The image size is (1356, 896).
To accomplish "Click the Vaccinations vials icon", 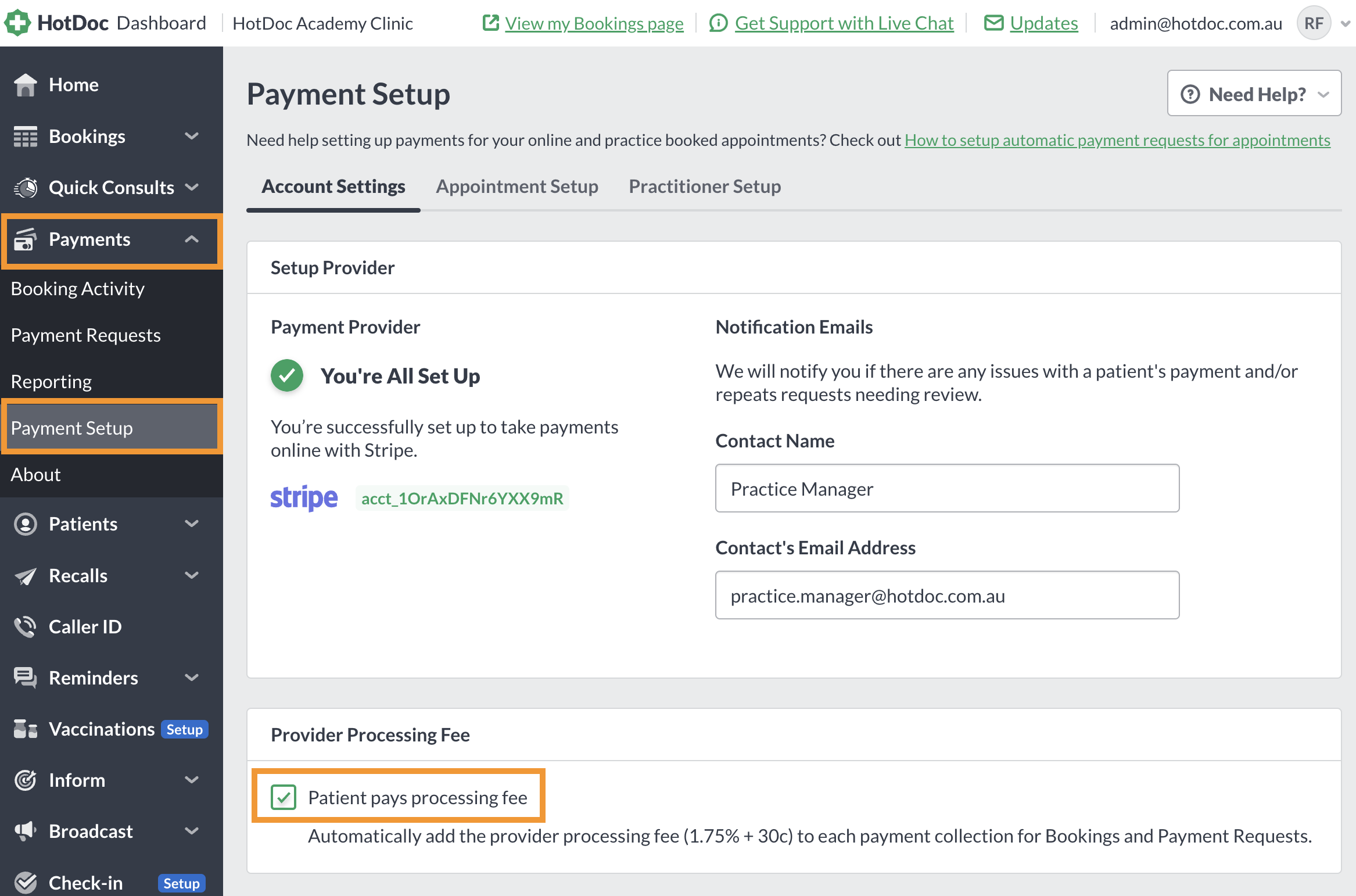I will point(26,729).
